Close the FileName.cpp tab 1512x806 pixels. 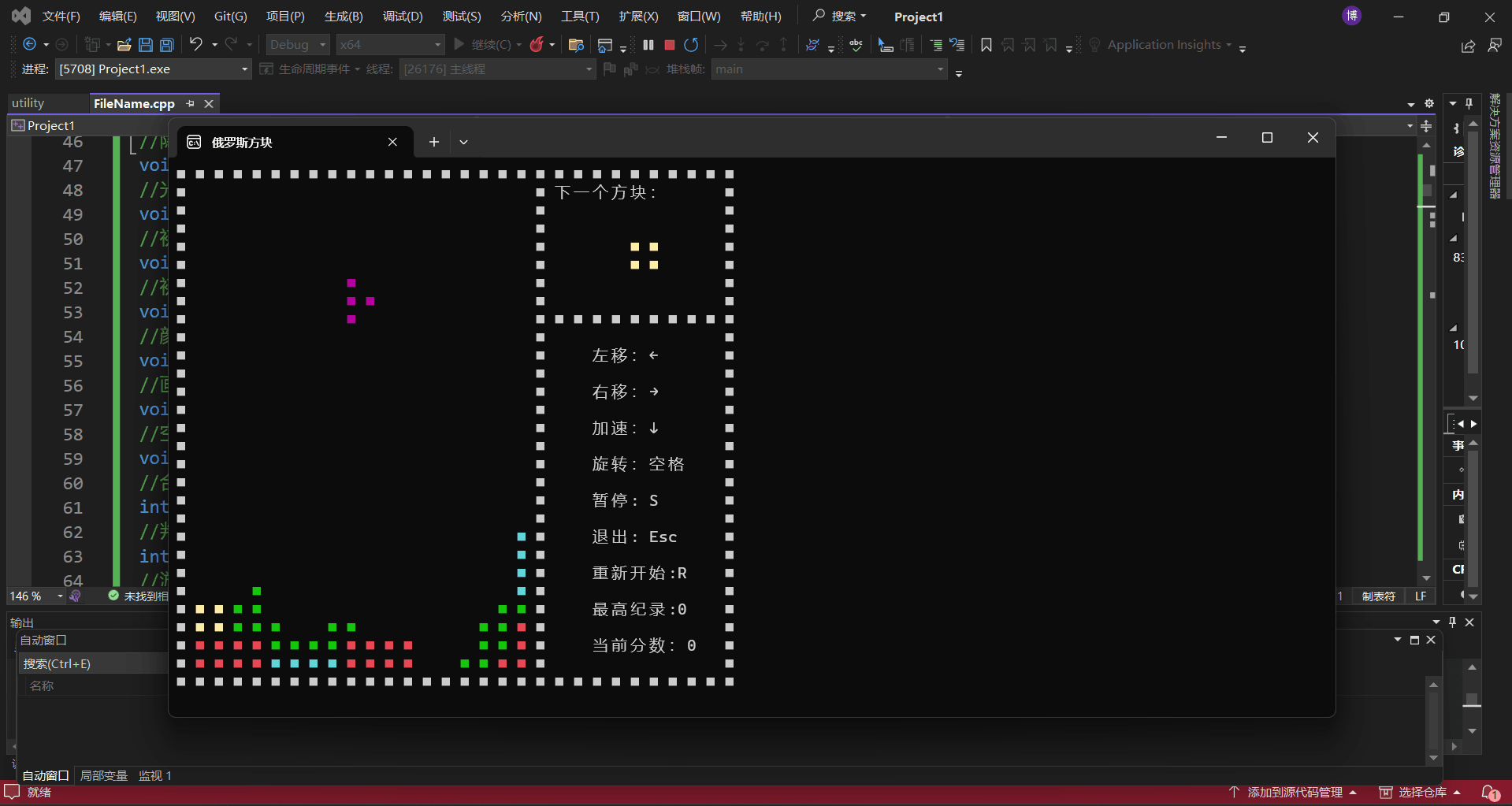click(209, 103)
